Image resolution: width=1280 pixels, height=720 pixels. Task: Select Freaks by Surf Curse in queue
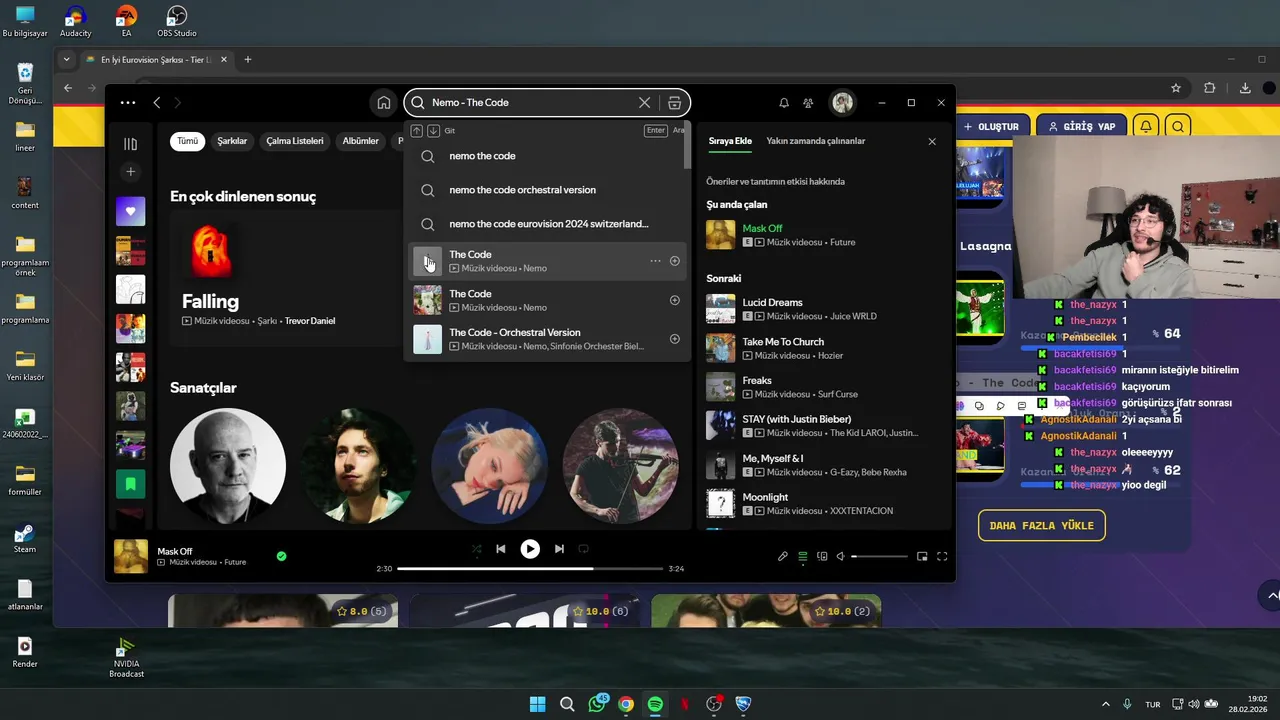pyautogui.click(x=822, y=387)
